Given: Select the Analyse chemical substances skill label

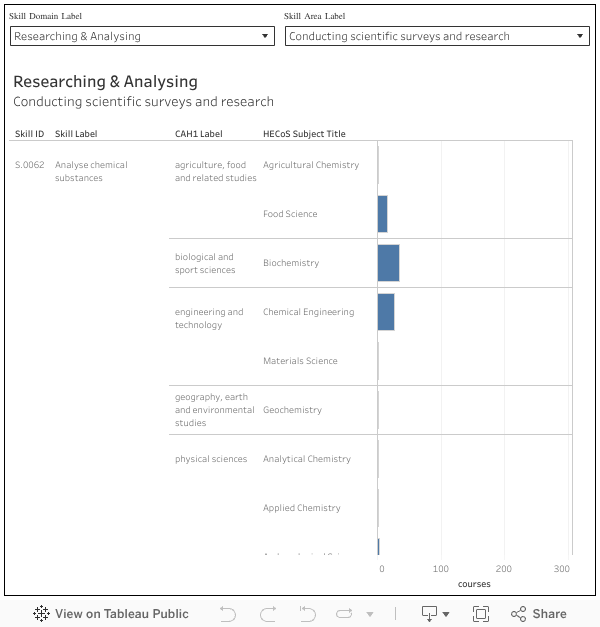Looking at the screenshot, I should (x=91, y=171).
